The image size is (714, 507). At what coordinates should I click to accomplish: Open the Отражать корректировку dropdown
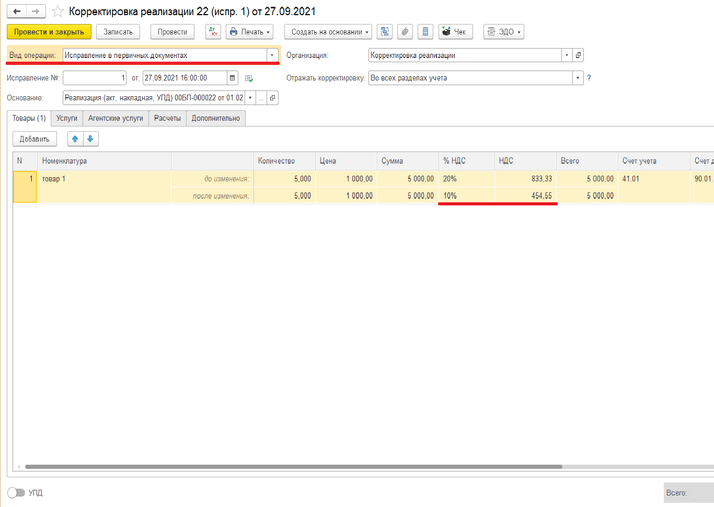click(x=577, y=77)
